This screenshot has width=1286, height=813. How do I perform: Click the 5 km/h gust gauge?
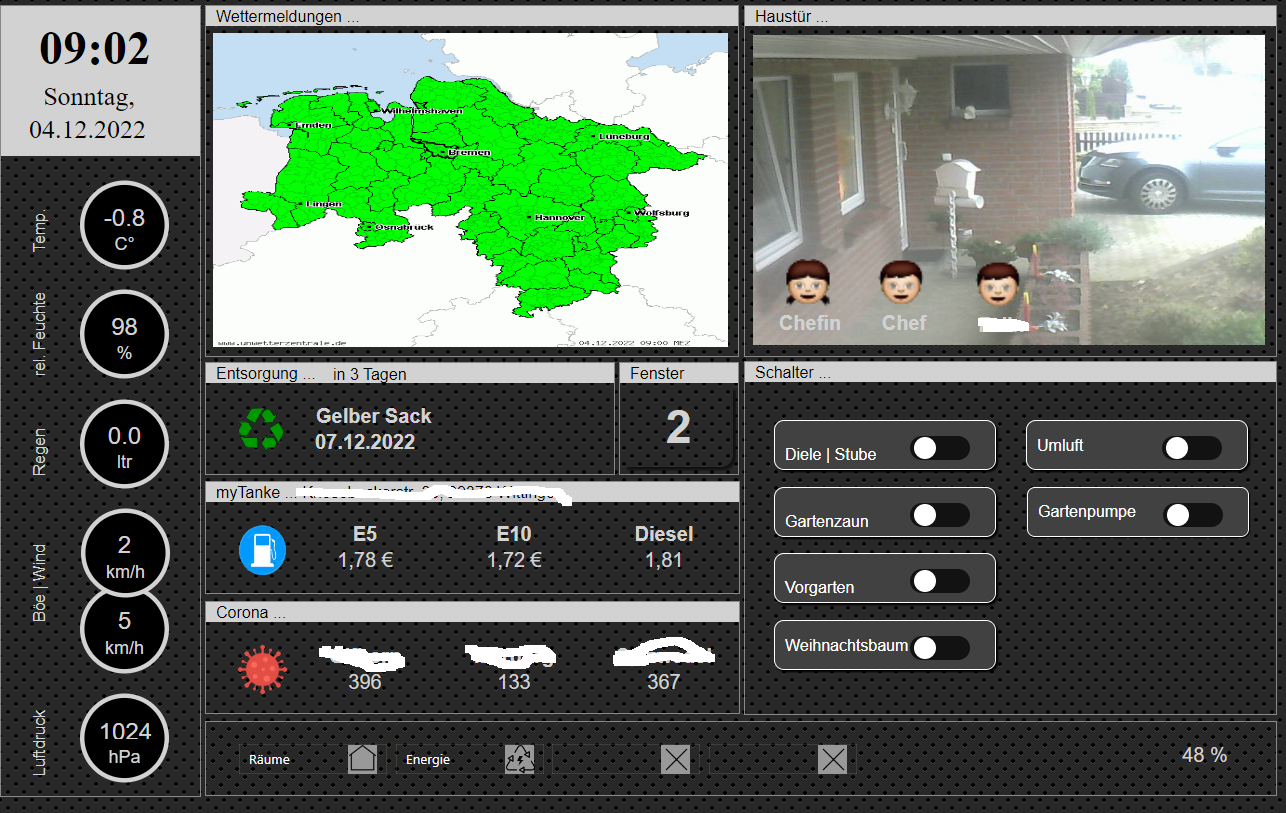[x=124, y=630]
